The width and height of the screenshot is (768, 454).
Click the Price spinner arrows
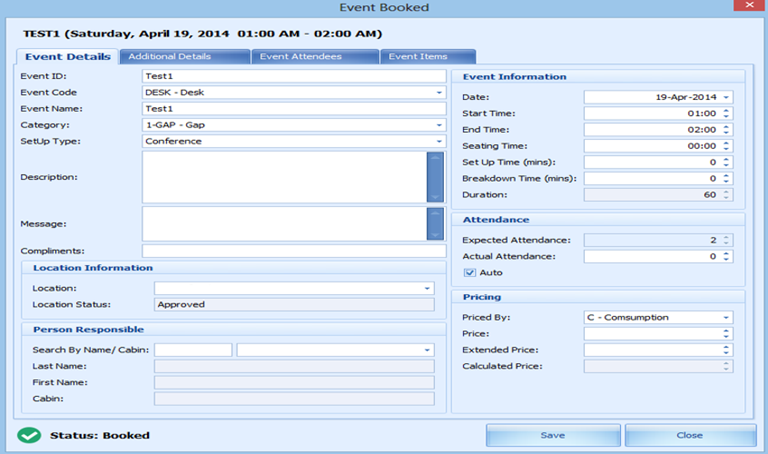click(x=726, y=334)
